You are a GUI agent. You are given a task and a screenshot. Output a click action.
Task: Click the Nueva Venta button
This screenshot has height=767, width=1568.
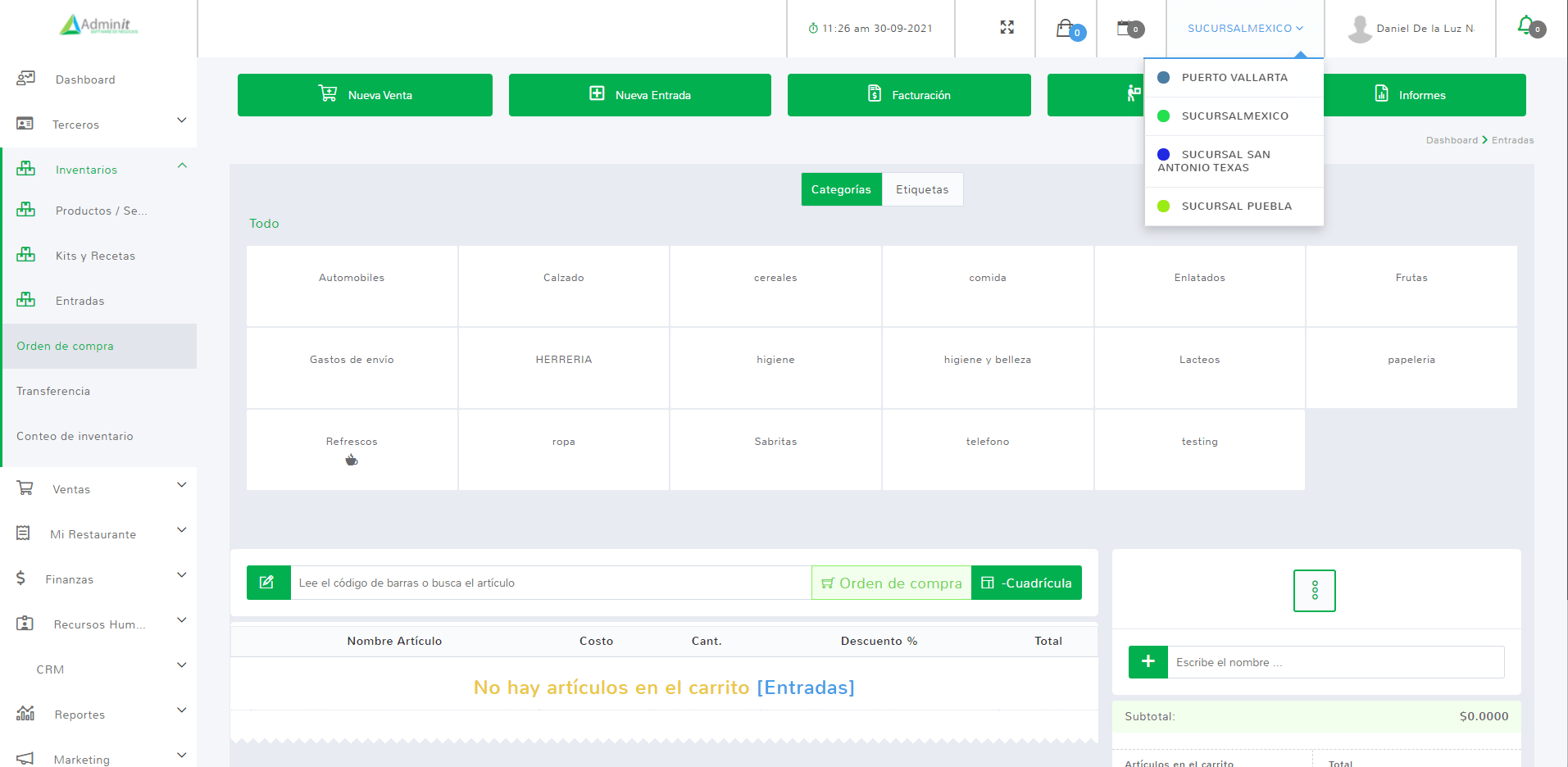[365, 95]
